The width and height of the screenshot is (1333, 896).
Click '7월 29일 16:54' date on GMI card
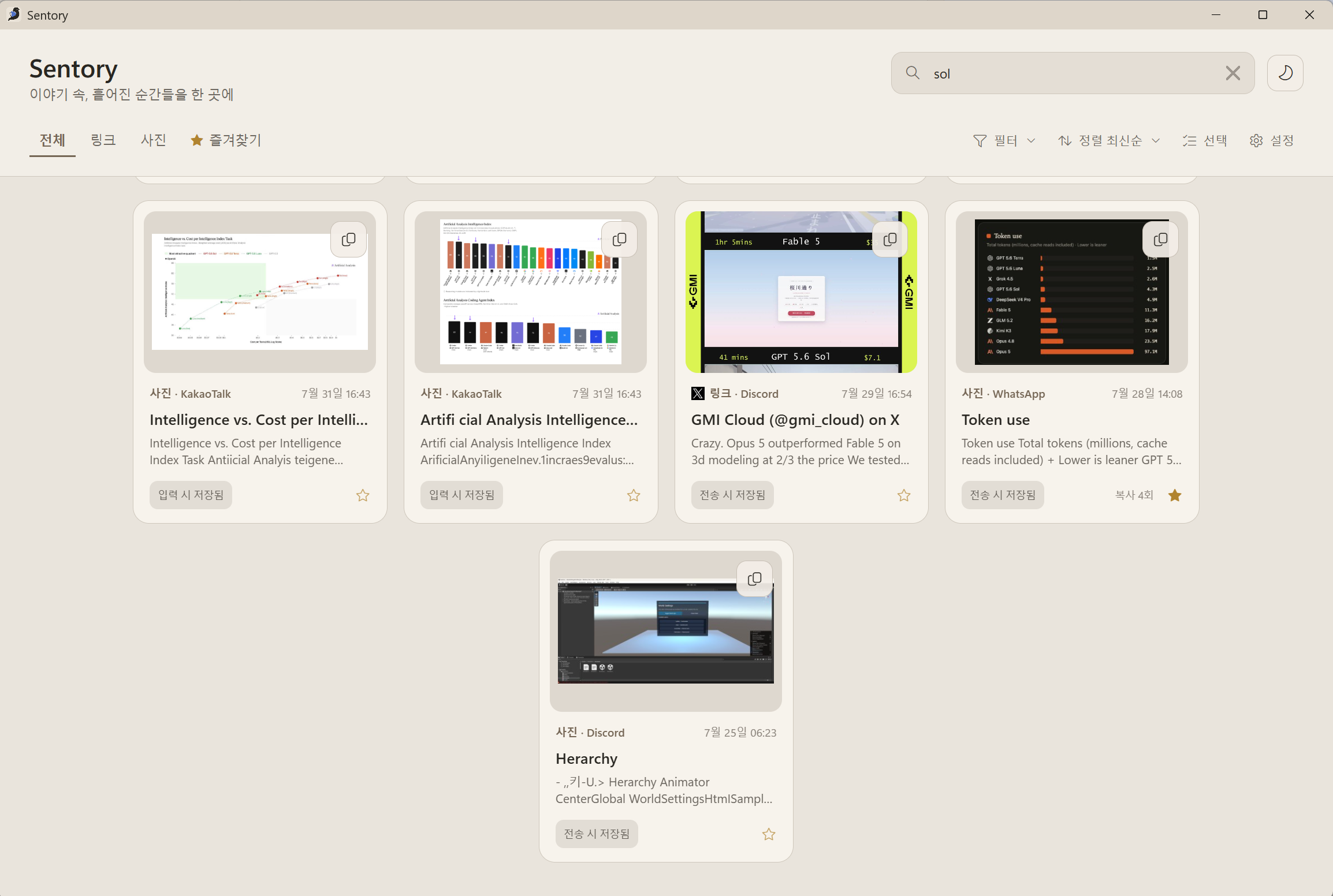(x=876, y=394)
